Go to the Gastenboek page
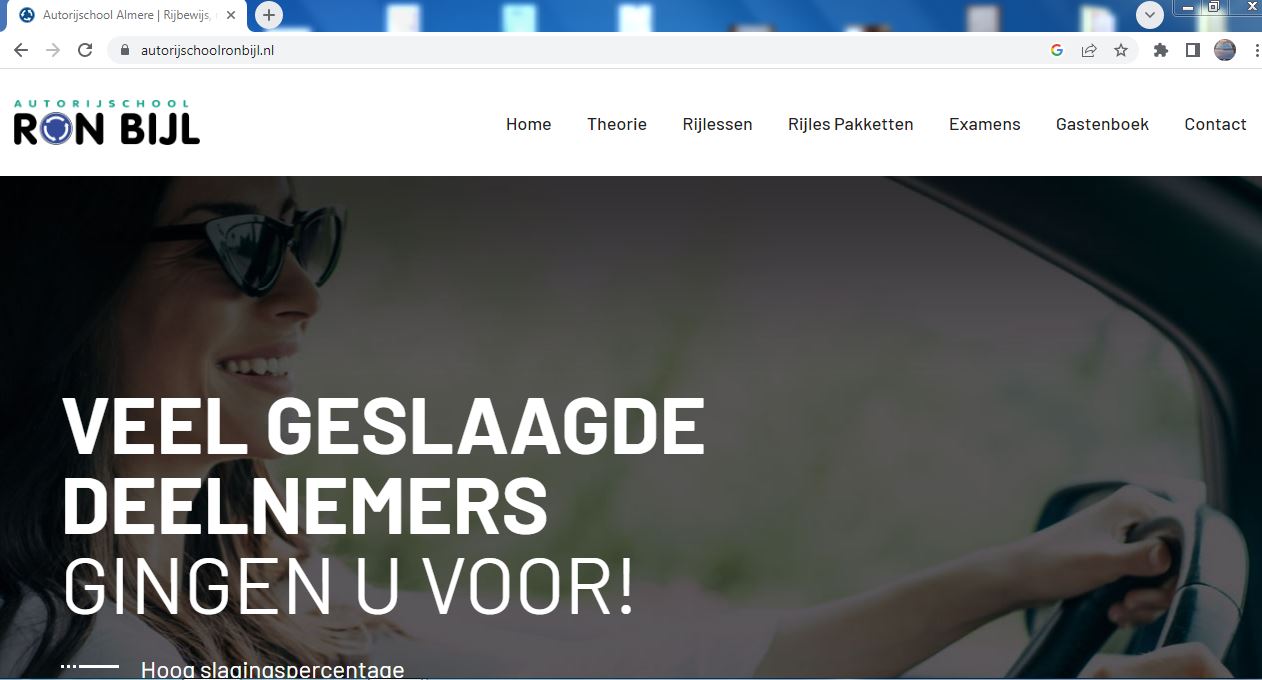The width and height of the screenshot is (1262, 680). 1102,124
